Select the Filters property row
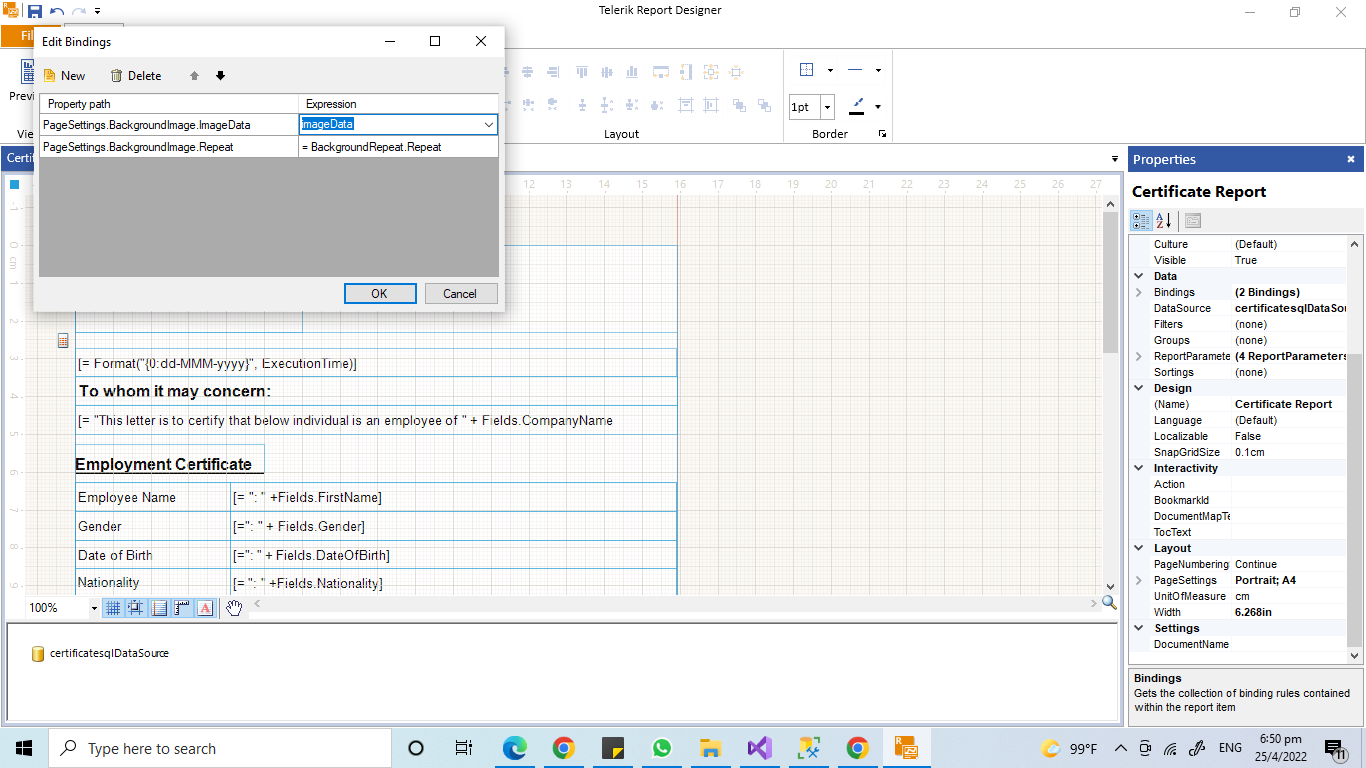 pyautogui.click(x=1239, y=324)
